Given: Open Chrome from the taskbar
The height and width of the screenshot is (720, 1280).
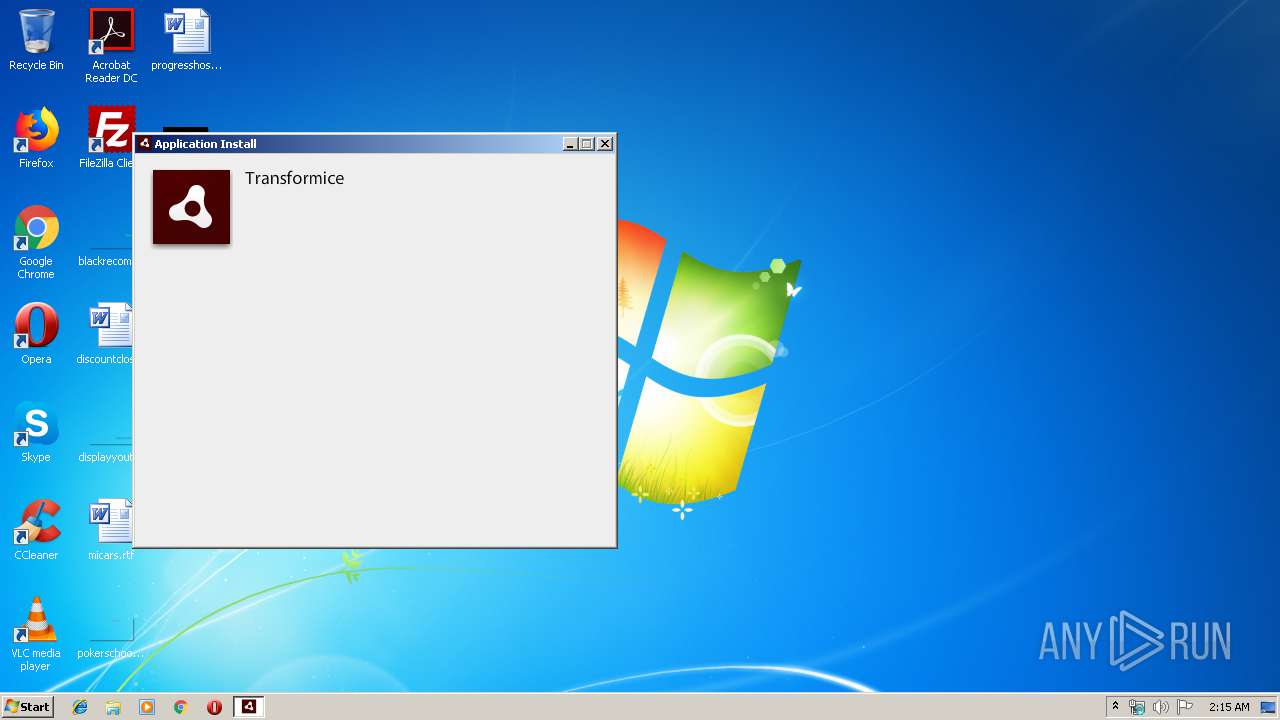Looking at the screenshot, I should pyautogui.click(x=180, y=707).
